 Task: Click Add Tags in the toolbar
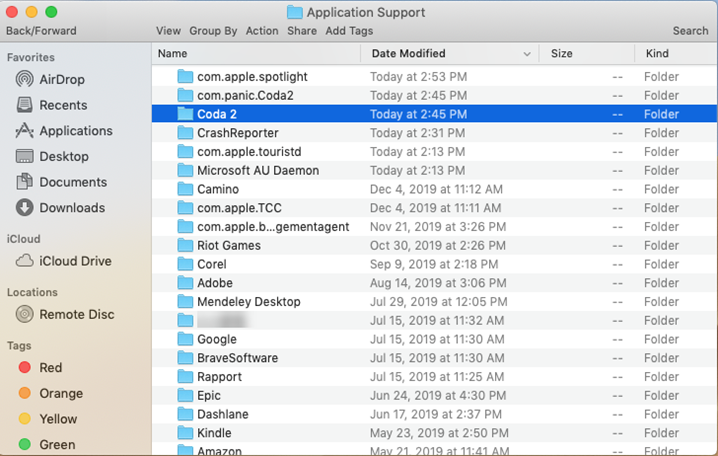pyautogui.click(x=349, y=31)
